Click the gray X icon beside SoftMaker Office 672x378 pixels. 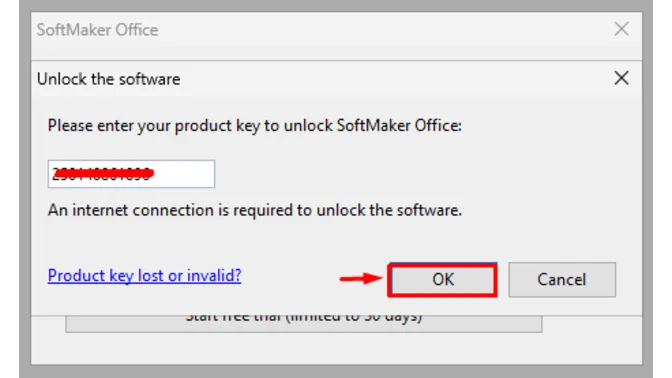[x=621, y=29]
